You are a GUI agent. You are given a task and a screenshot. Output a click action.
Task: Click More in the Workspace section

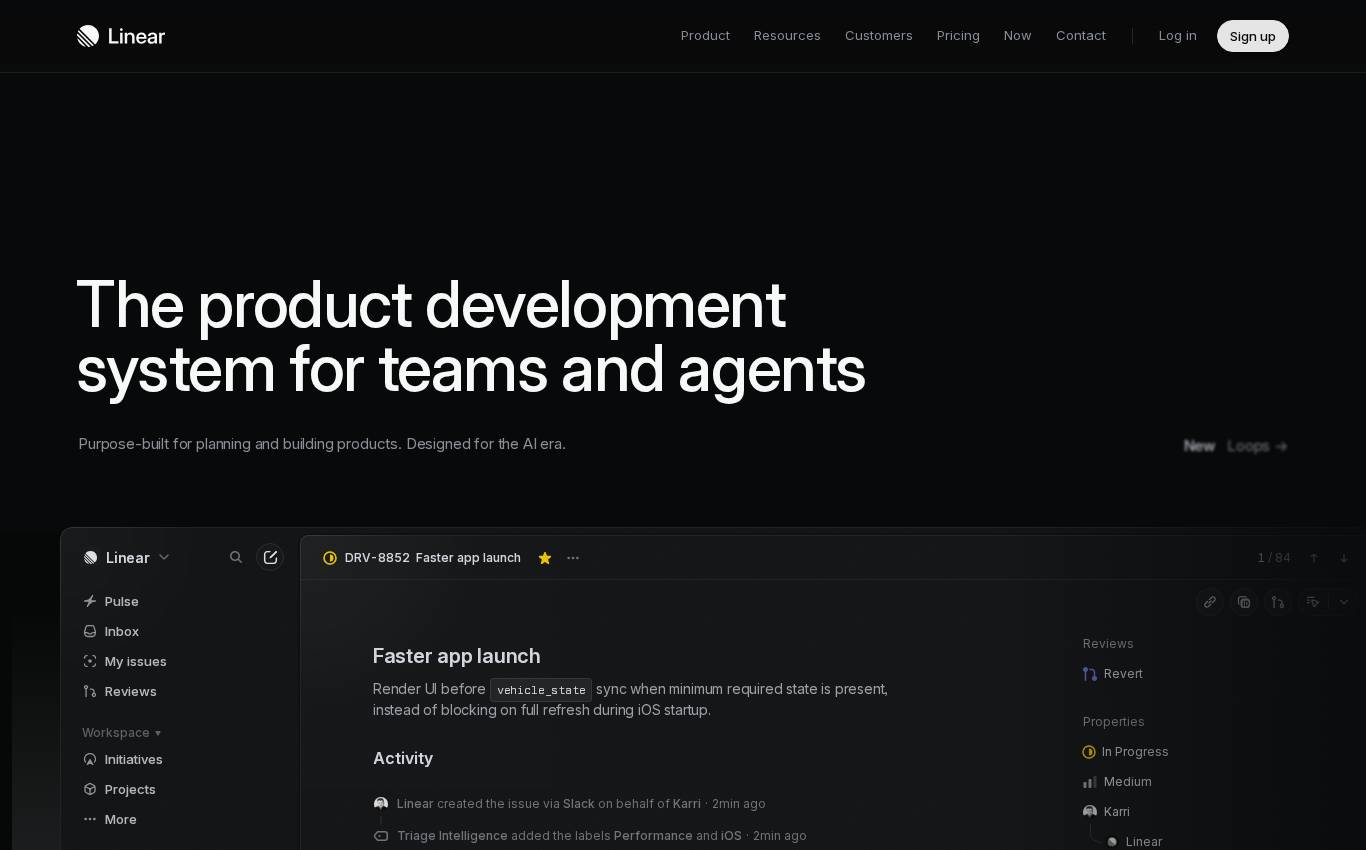[x=110, y=819]
